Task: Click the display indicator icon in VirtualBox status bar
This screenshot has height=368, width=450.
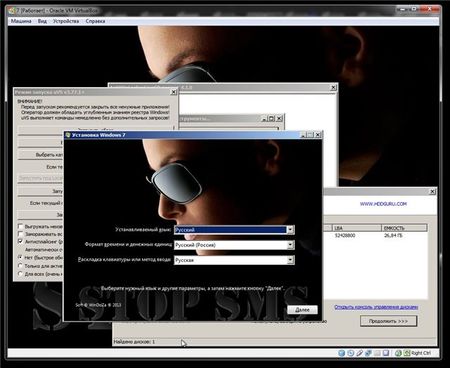Action: [386, 353]
